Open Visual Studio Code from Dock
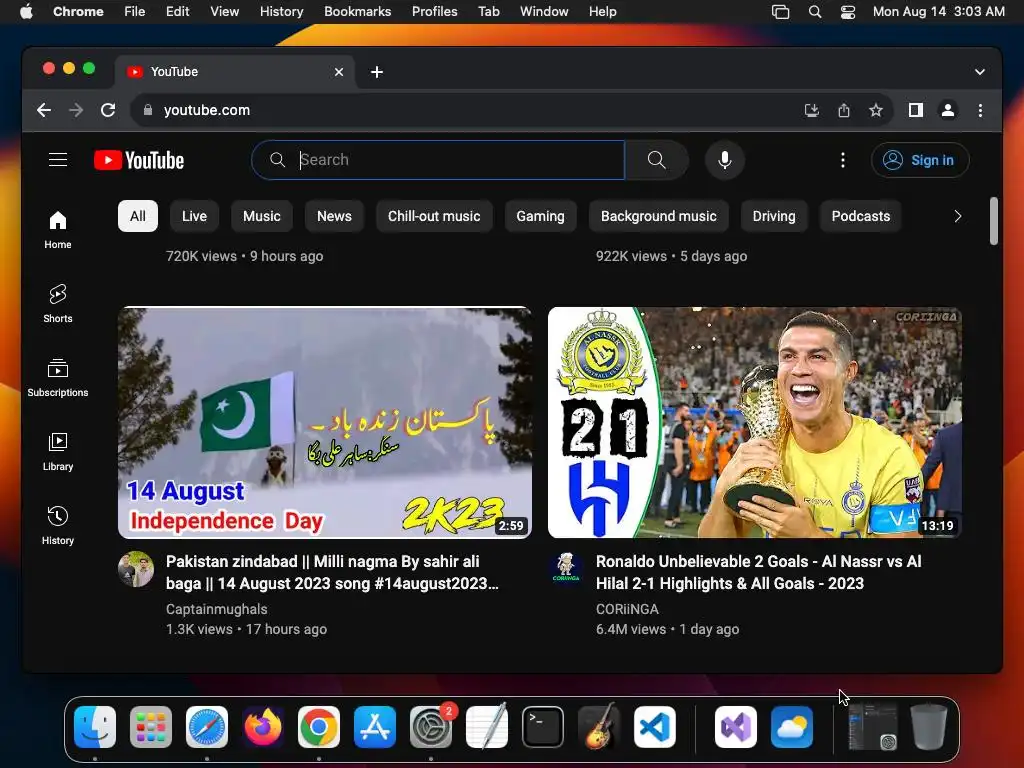Image resolution: width=1024 pixels, height=768 pixels. 654,727
